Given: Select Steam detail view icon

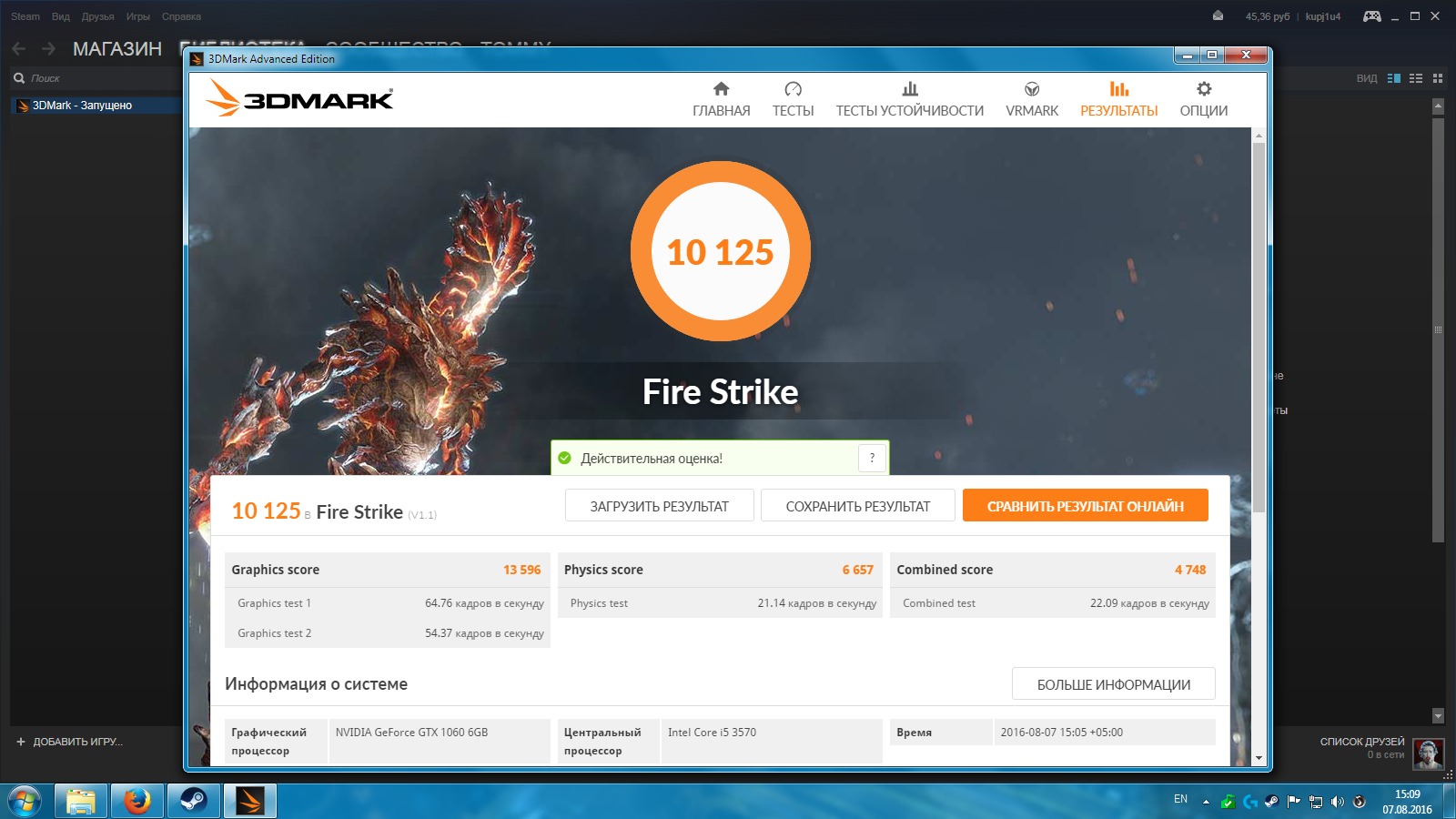Looking at the screenshot, I should [x=1394, y=78].
